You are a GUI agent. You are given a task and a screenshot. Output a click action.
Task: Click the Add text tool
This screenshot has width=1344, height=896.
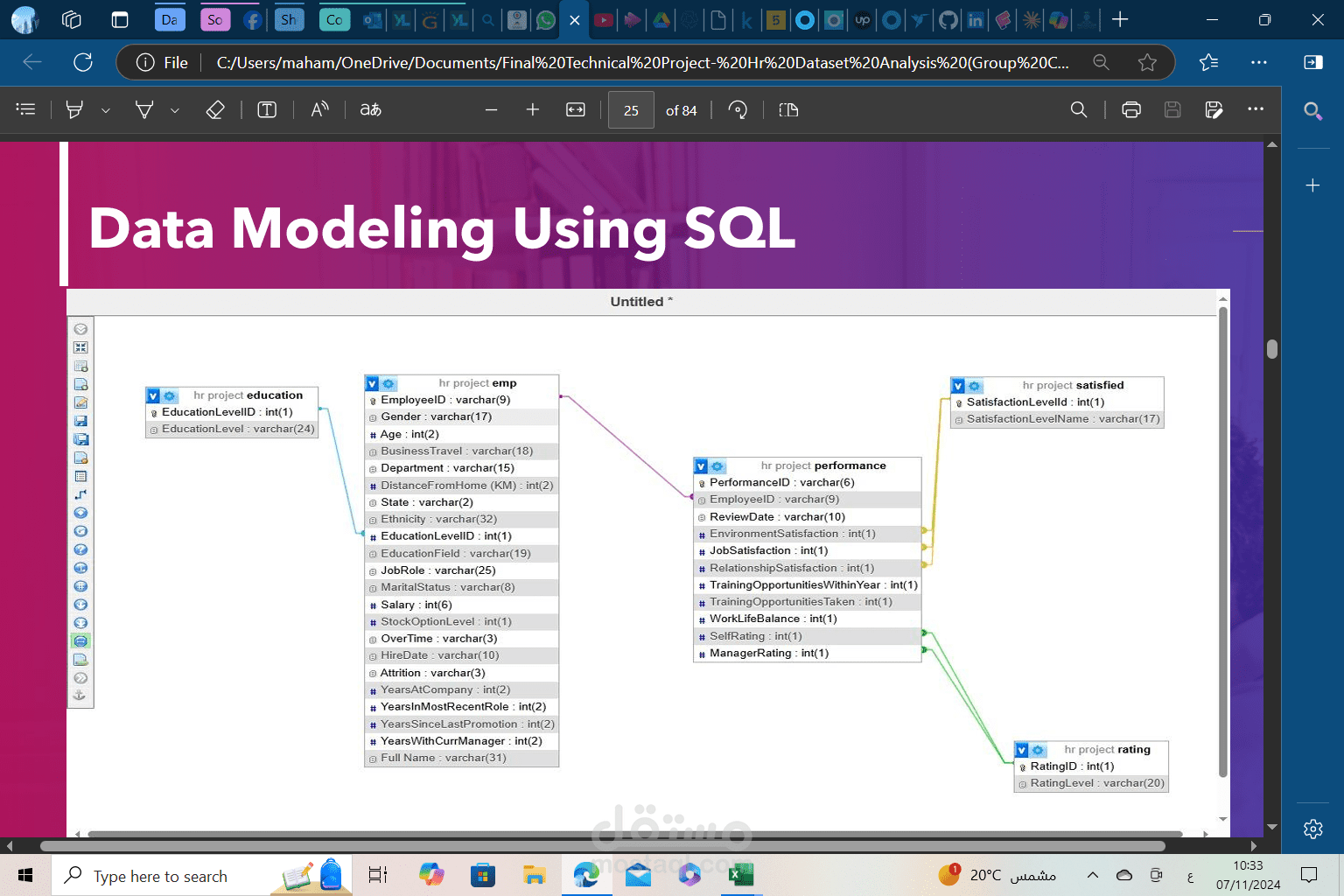tap(267, 109)
